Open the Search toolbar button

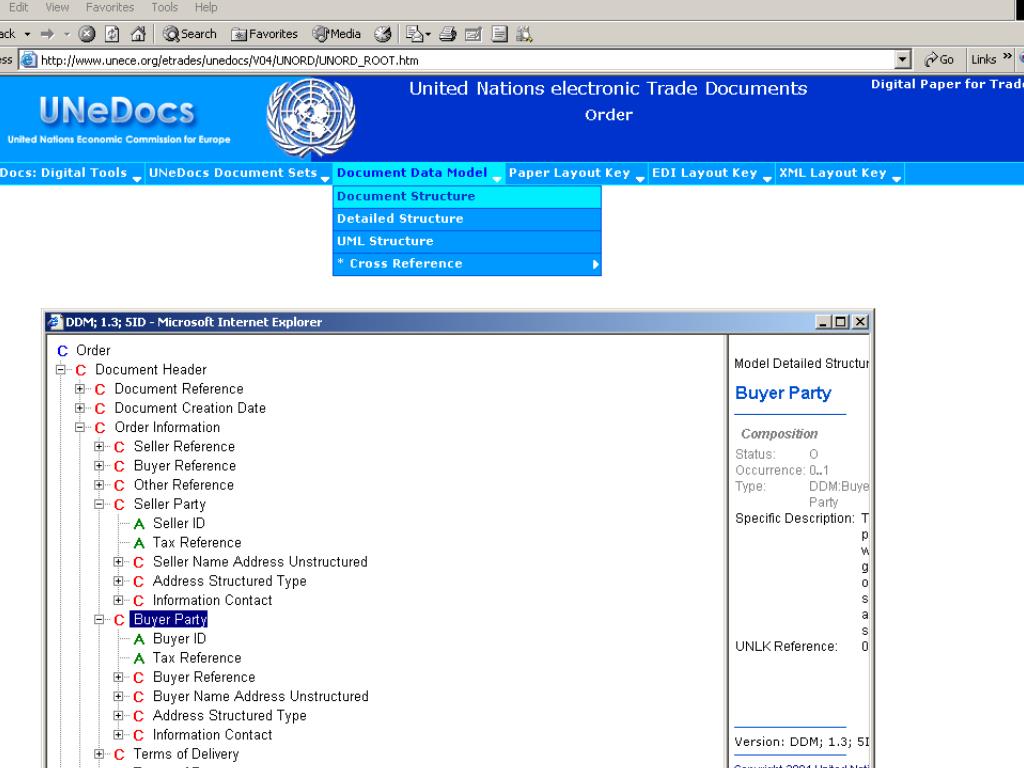pos(189,34)
